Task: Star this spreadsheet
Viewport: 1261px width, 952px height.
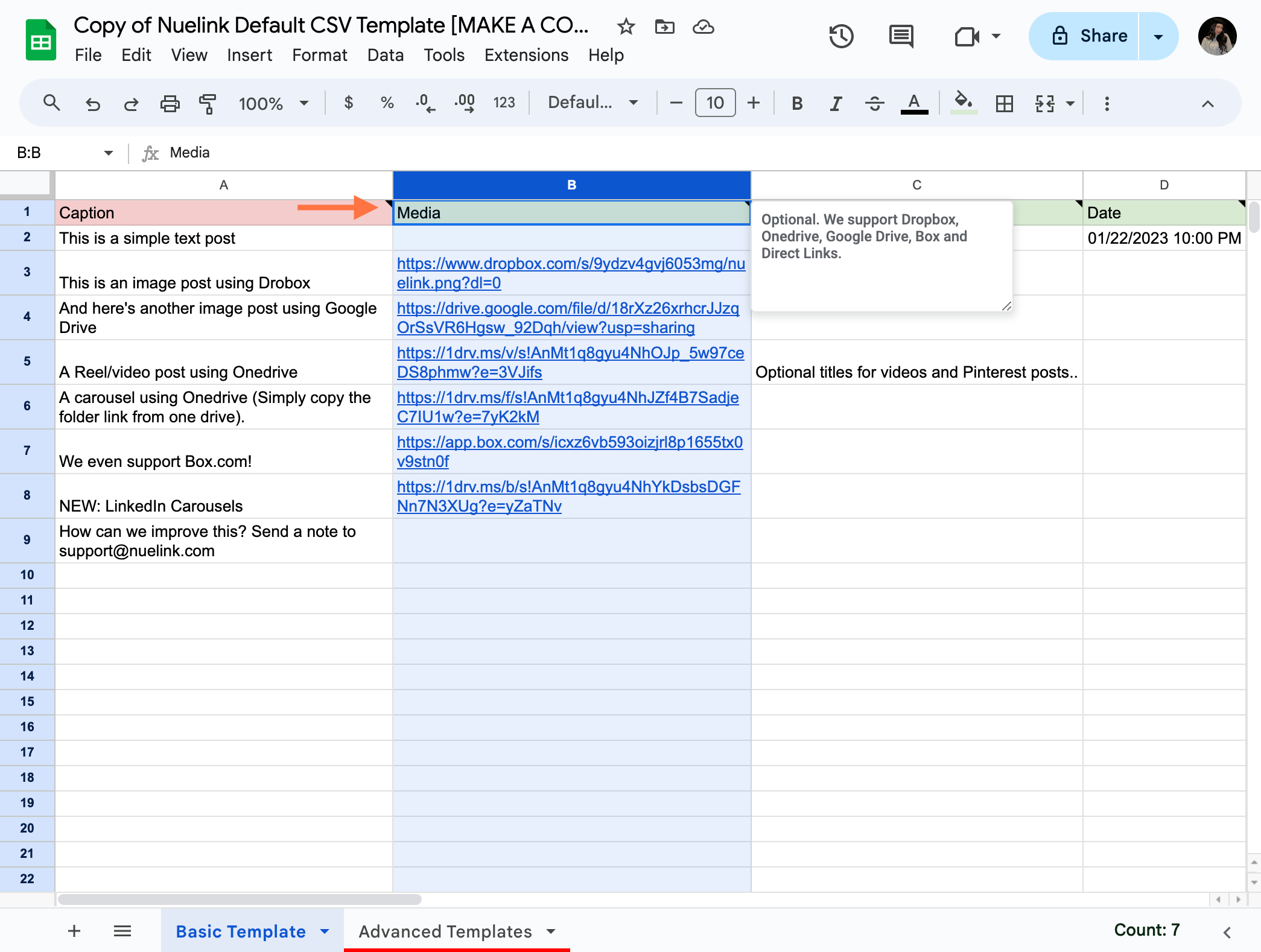Action: 626,27
